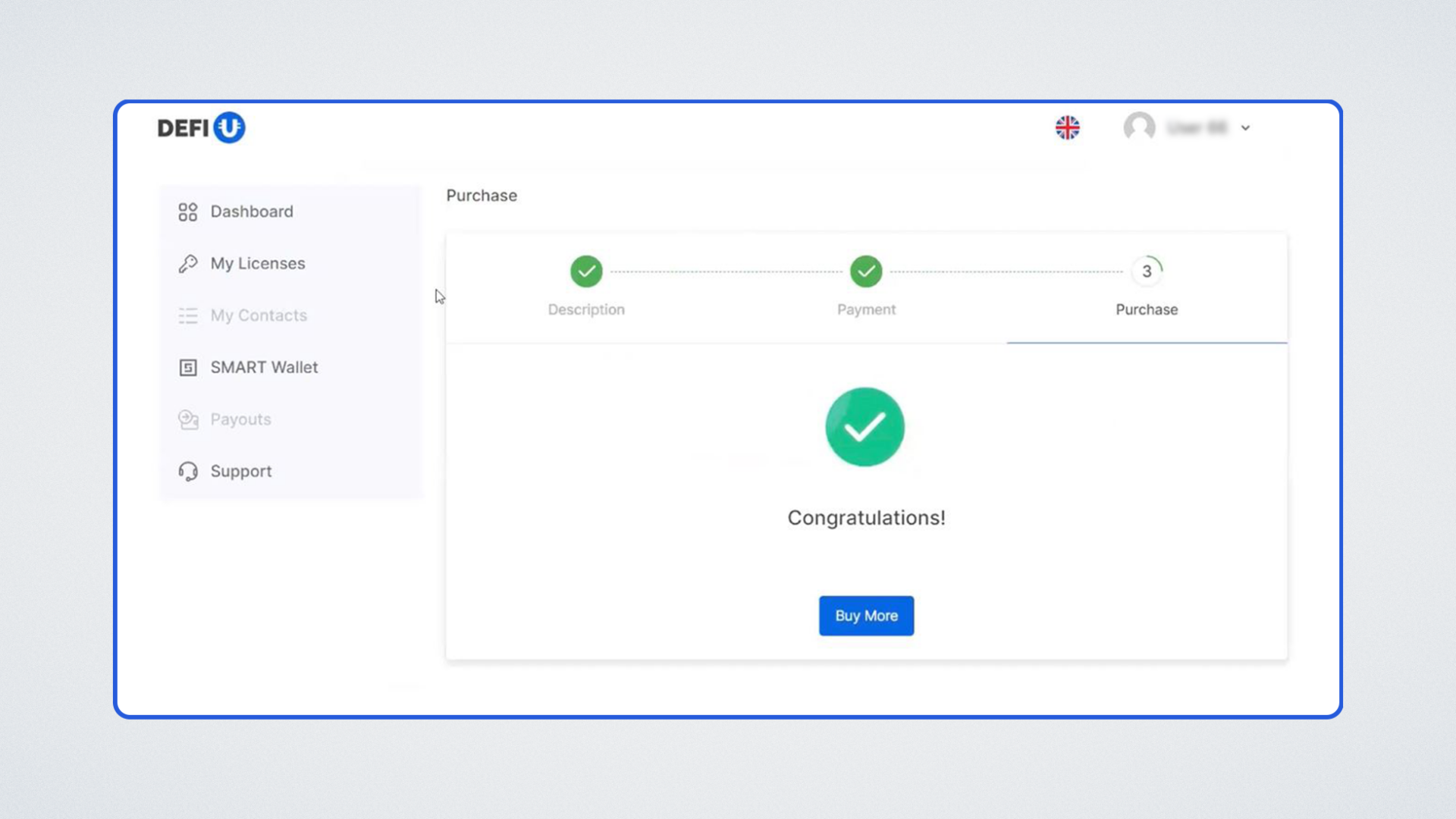Click the completed Description step checkmark
This screenshot has width=1456, height=819.
(x=586, y=271)
